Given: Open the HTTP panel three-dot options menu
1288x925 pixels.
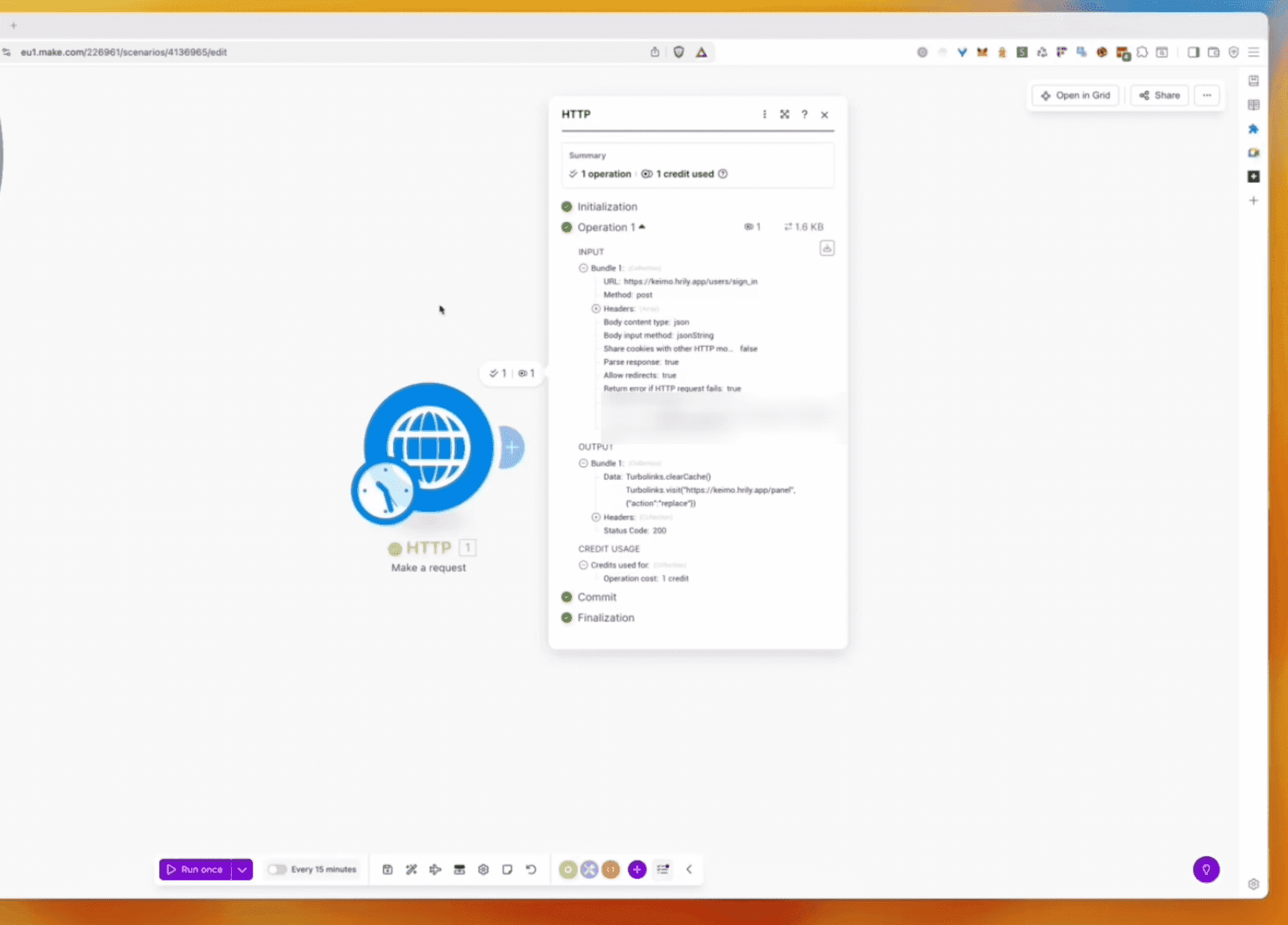Looking at the screenshot, I should coord(764,114).
